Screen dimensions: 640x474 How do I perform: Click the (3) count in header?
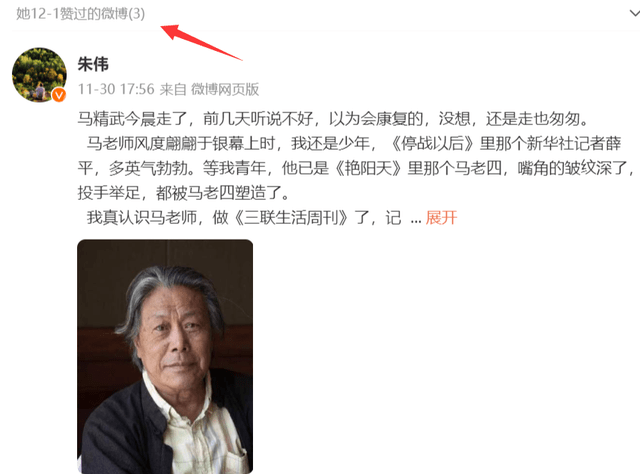click(137, 14)
